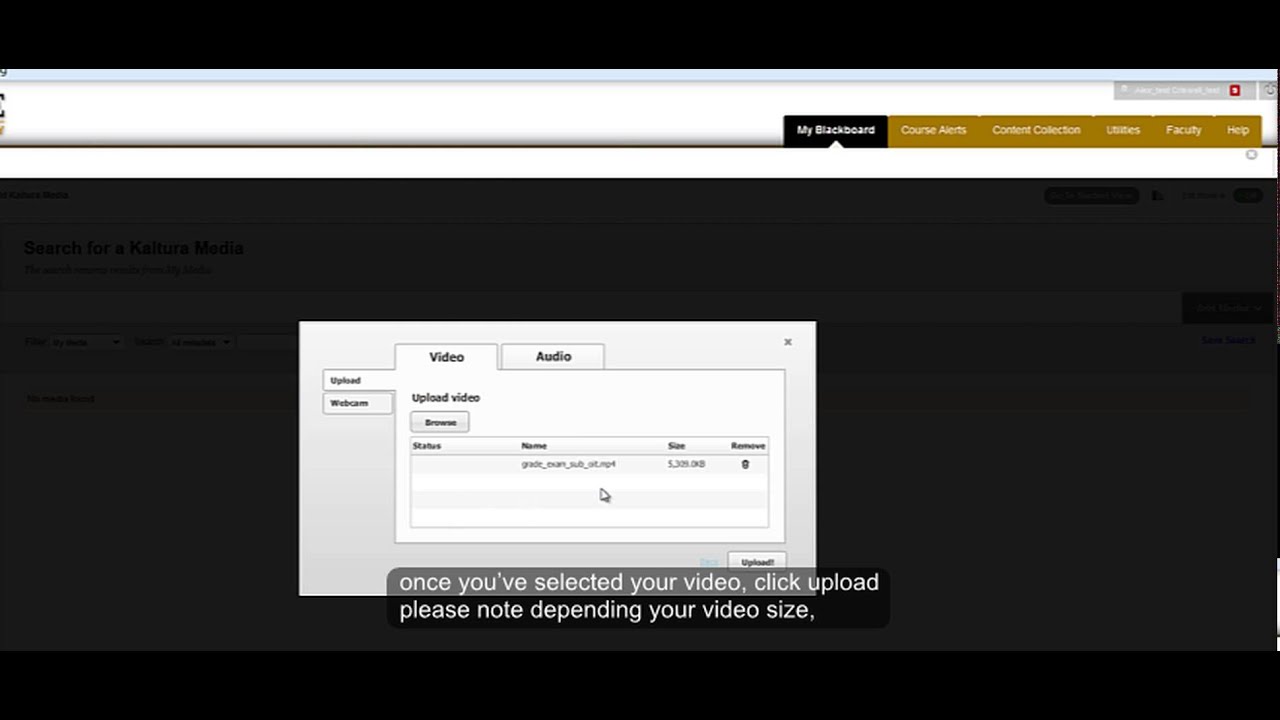Open the Course Alerts tab
1280x720 pixels.
(x=933, y=130)
